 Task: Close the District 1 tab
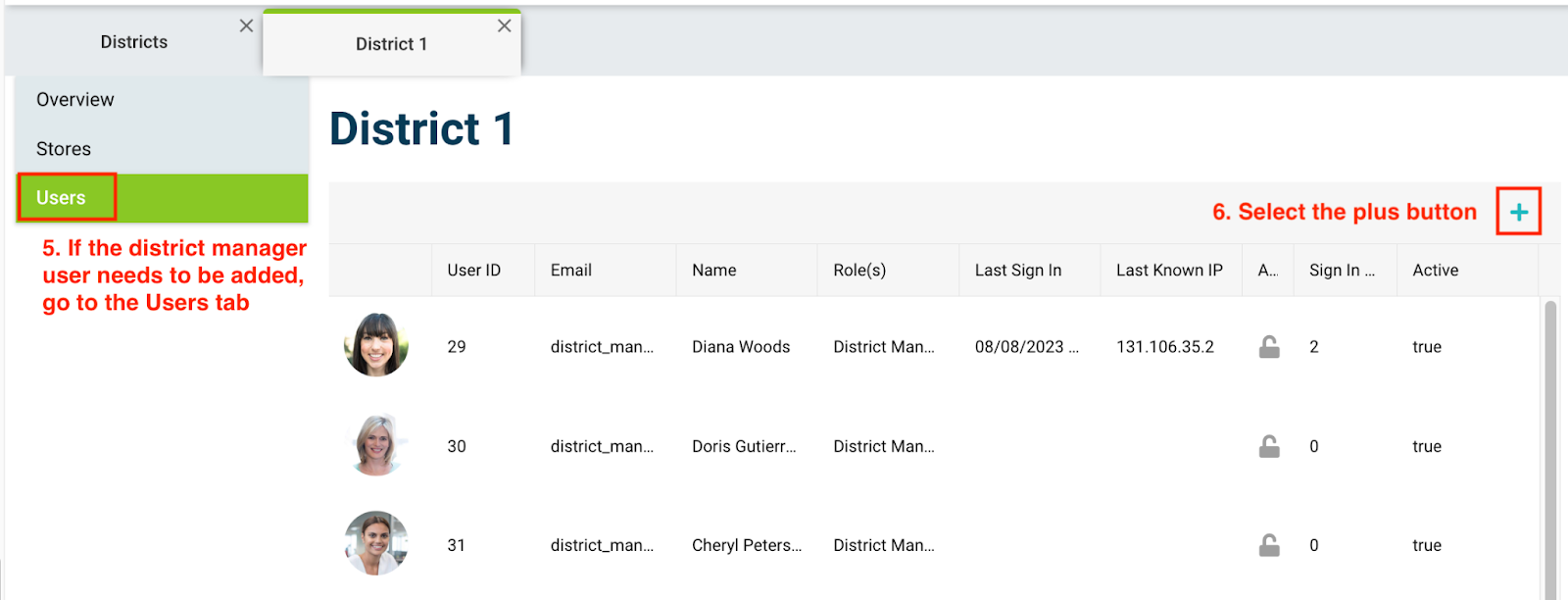pyautogui.click(x=504, y=25)
